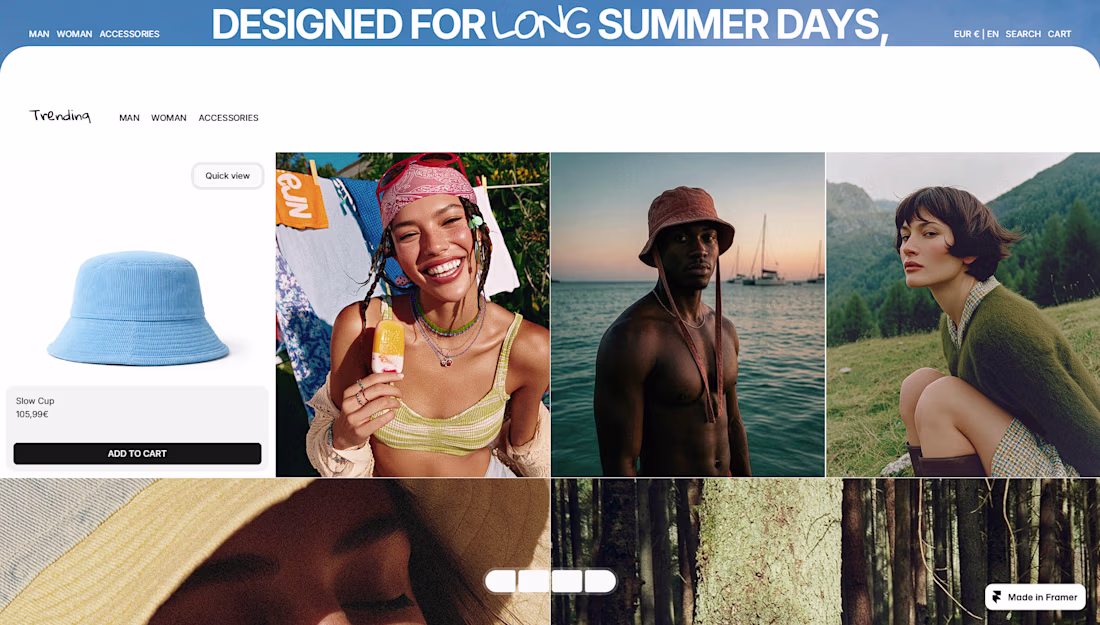The image size is (1100, 625).
Task: Open the woman with popsicle photo
Action: tap(412, 314)
